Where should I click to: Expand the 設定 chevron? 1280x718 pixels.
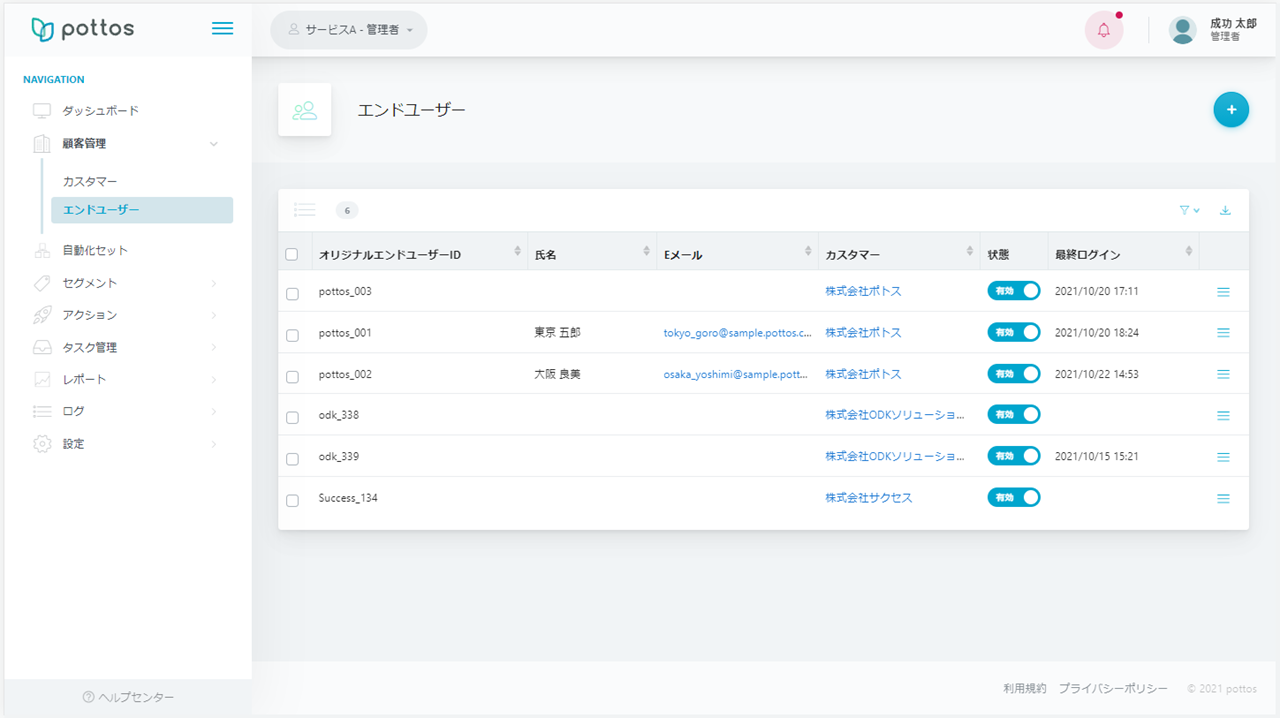(213, 443)
